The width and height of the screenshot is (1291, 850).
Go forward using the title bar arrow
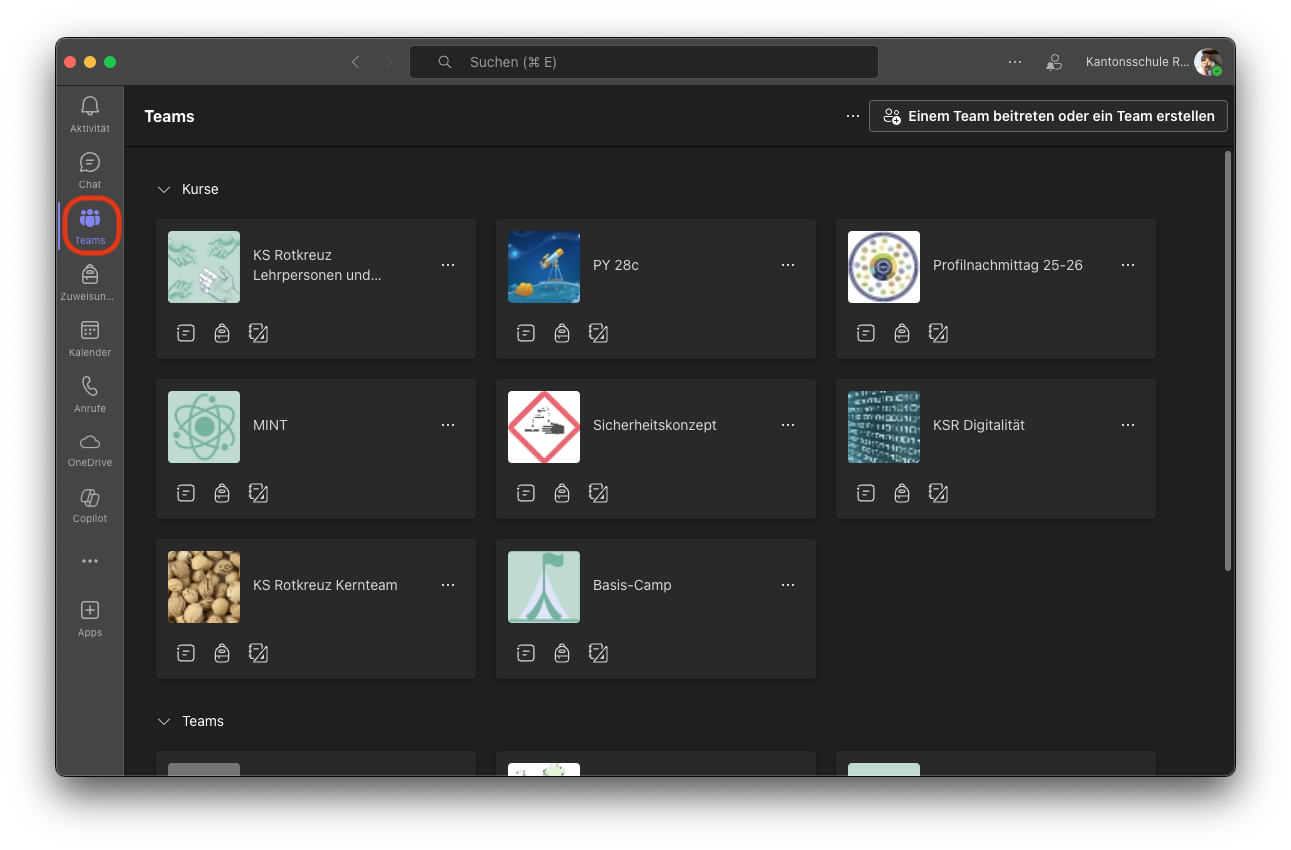[x=389, y=62]
